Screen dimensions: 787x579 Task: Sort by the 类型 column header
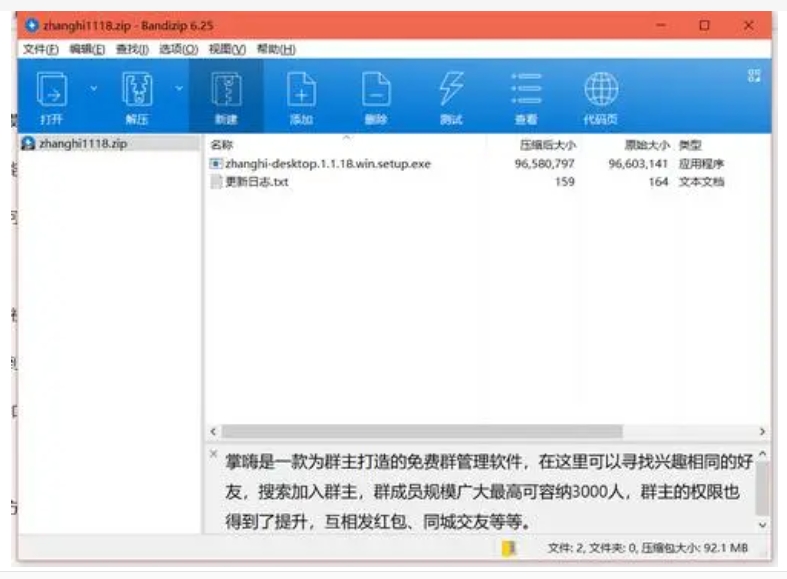point(690,145)
